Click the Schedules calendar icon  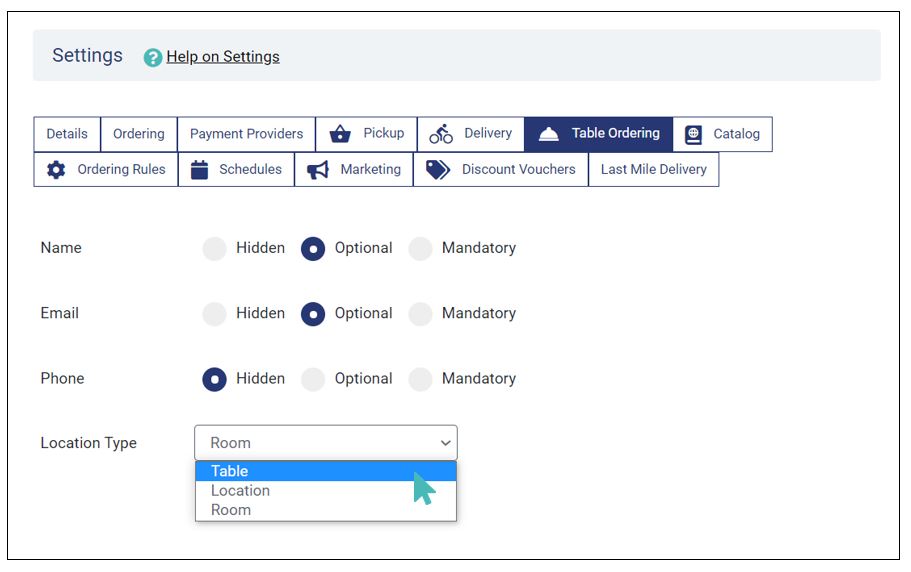[x=199, y=170]
